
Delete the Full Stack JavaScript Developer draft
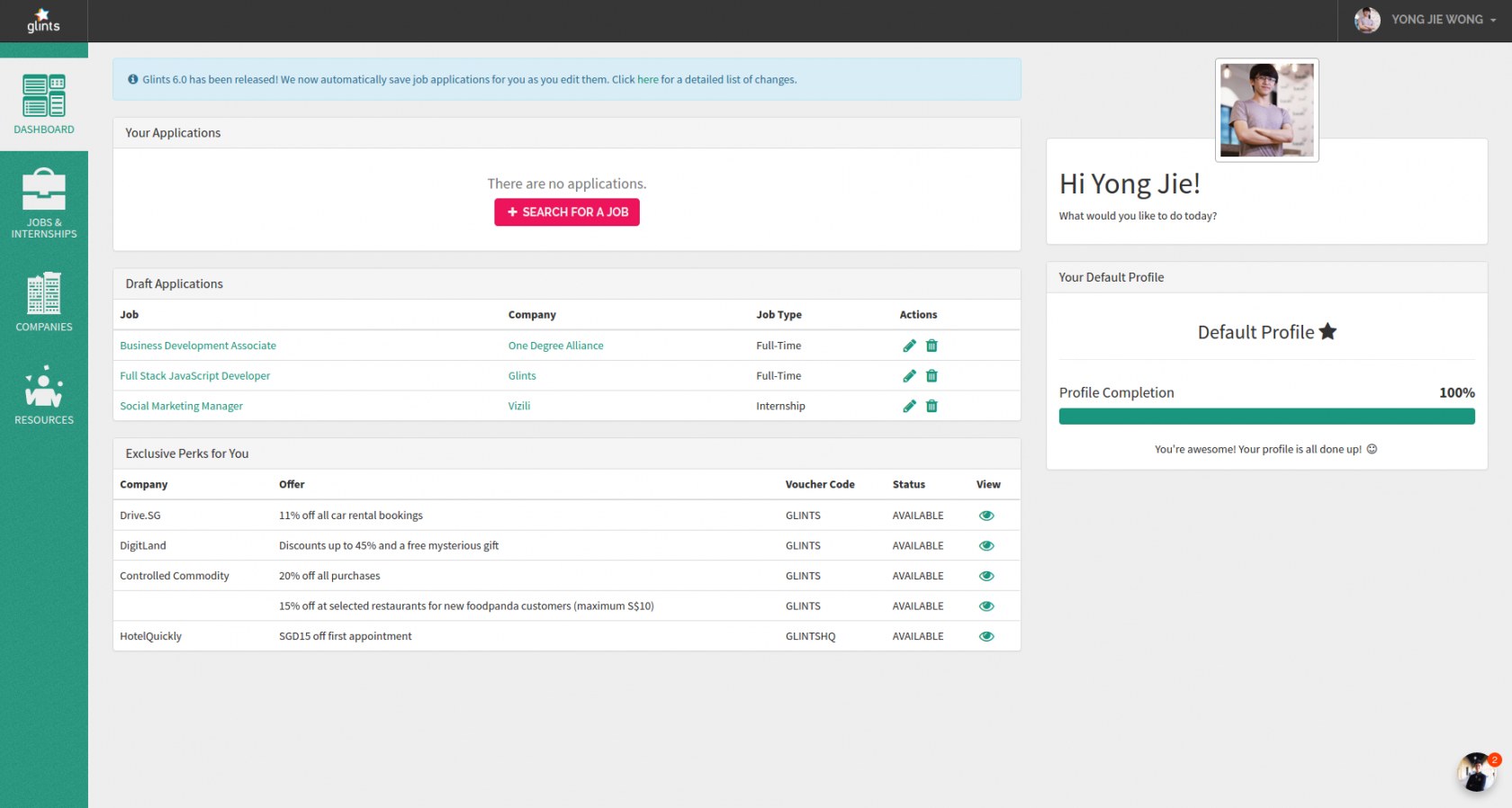(931, 376)
